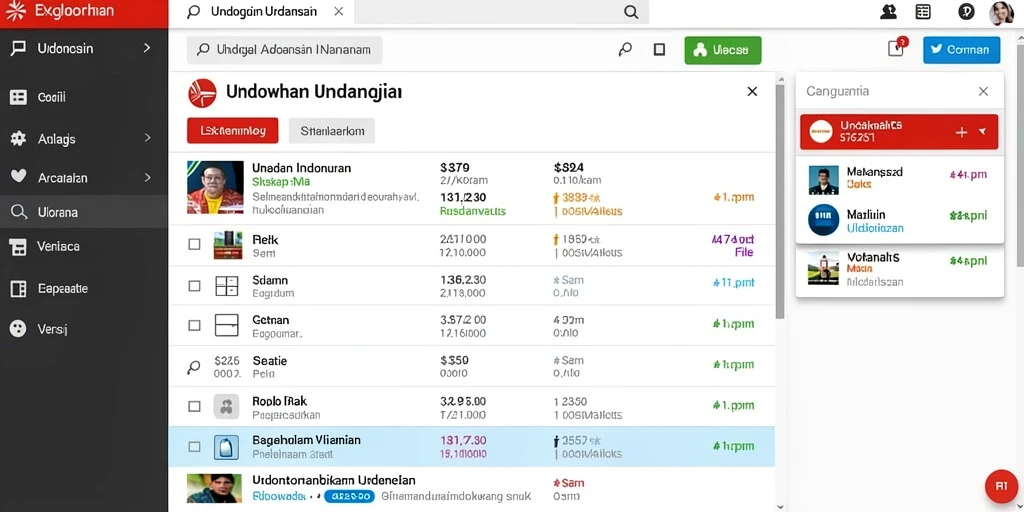1024x512 pixels.
Task: Click the red floating round button
Action: [x=1001, y=486]
